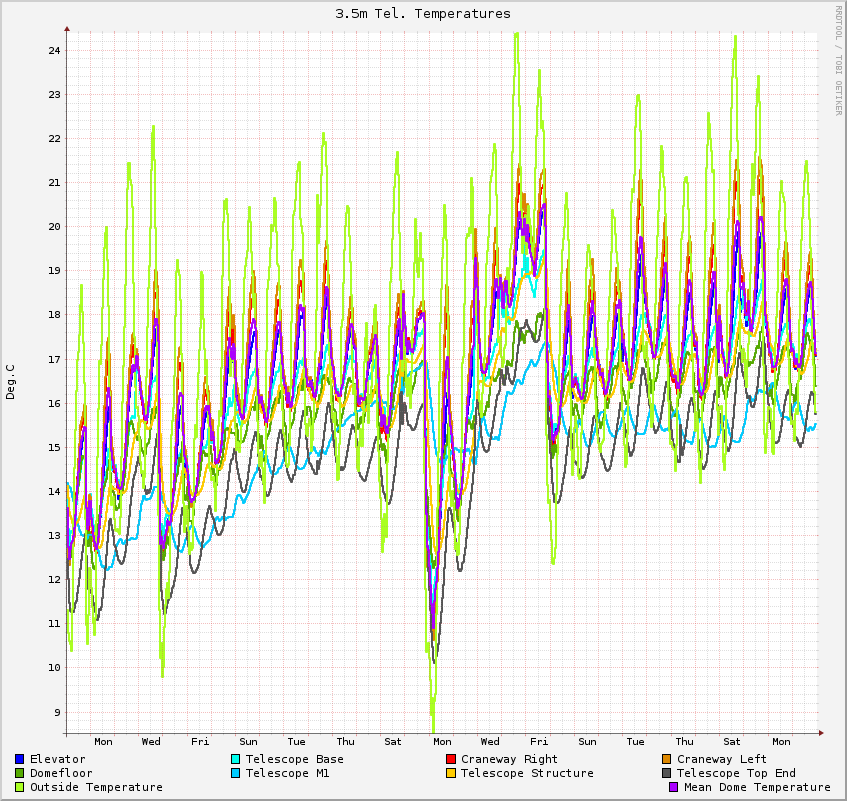The height and width of the screenshot is (801, 847).
Task: Click the purple Mean Dome Temperature swatch
Action: pyautogui.click(x=674, y=787)
